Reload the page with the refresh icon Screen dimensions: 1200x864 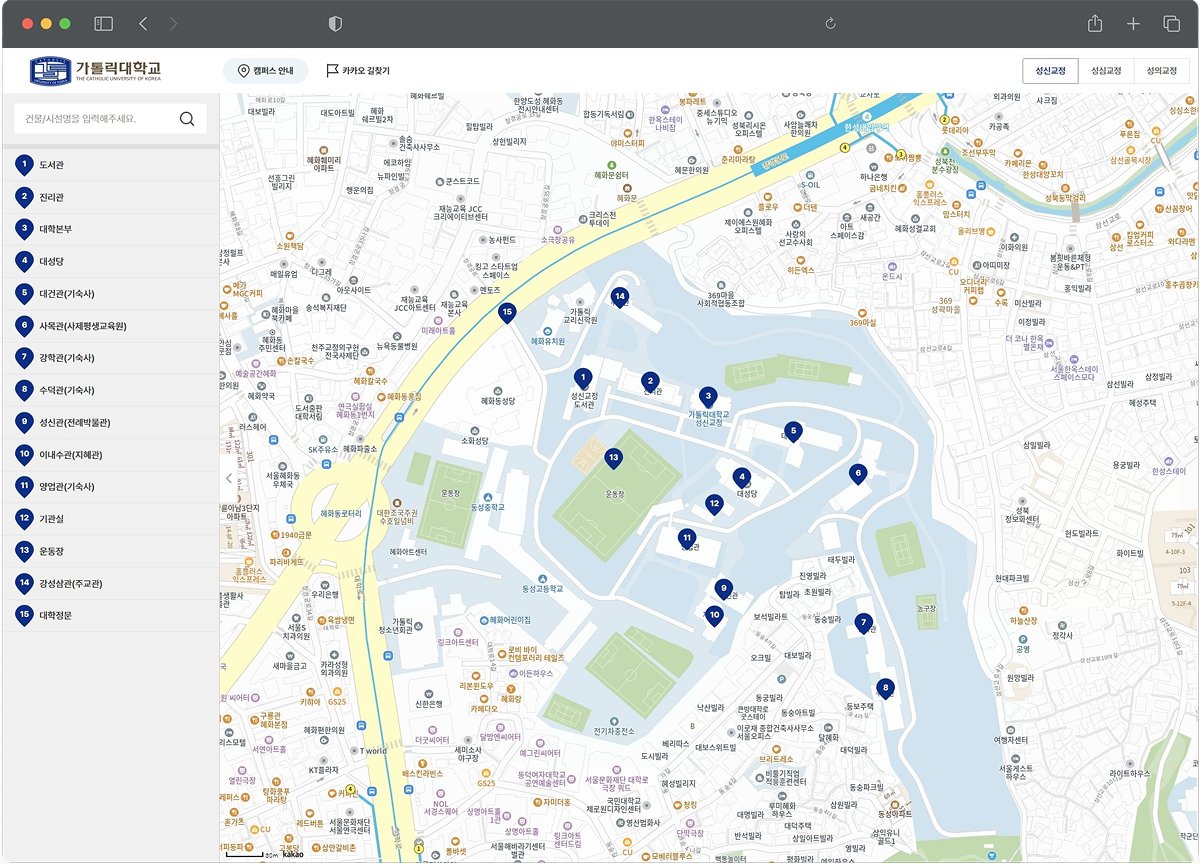830,23
